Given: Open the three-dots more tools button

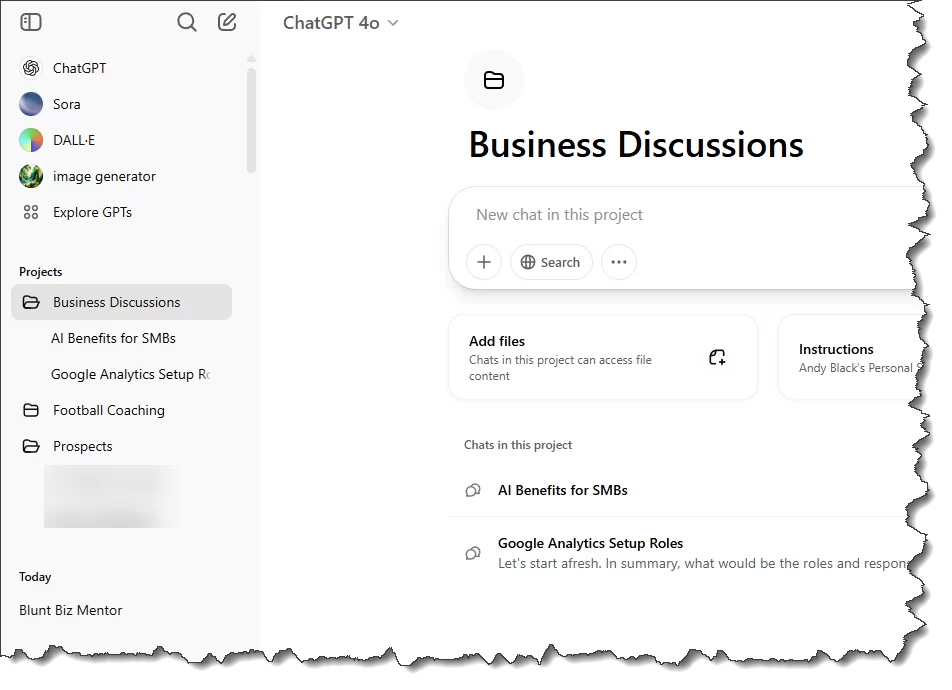Looking at the screenshot, I should 619,262.
